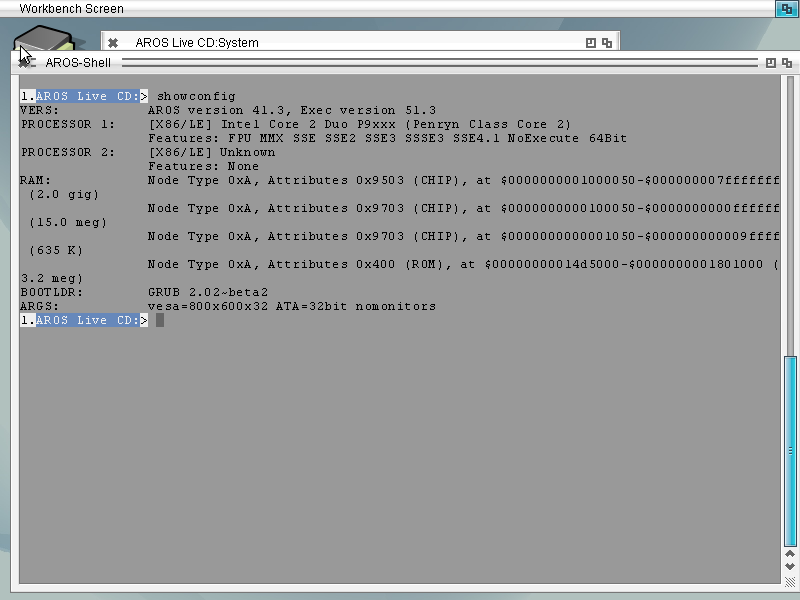Click the 'PROCESSOR 2:' label
The image size is (800, 600).
point(68,152)
